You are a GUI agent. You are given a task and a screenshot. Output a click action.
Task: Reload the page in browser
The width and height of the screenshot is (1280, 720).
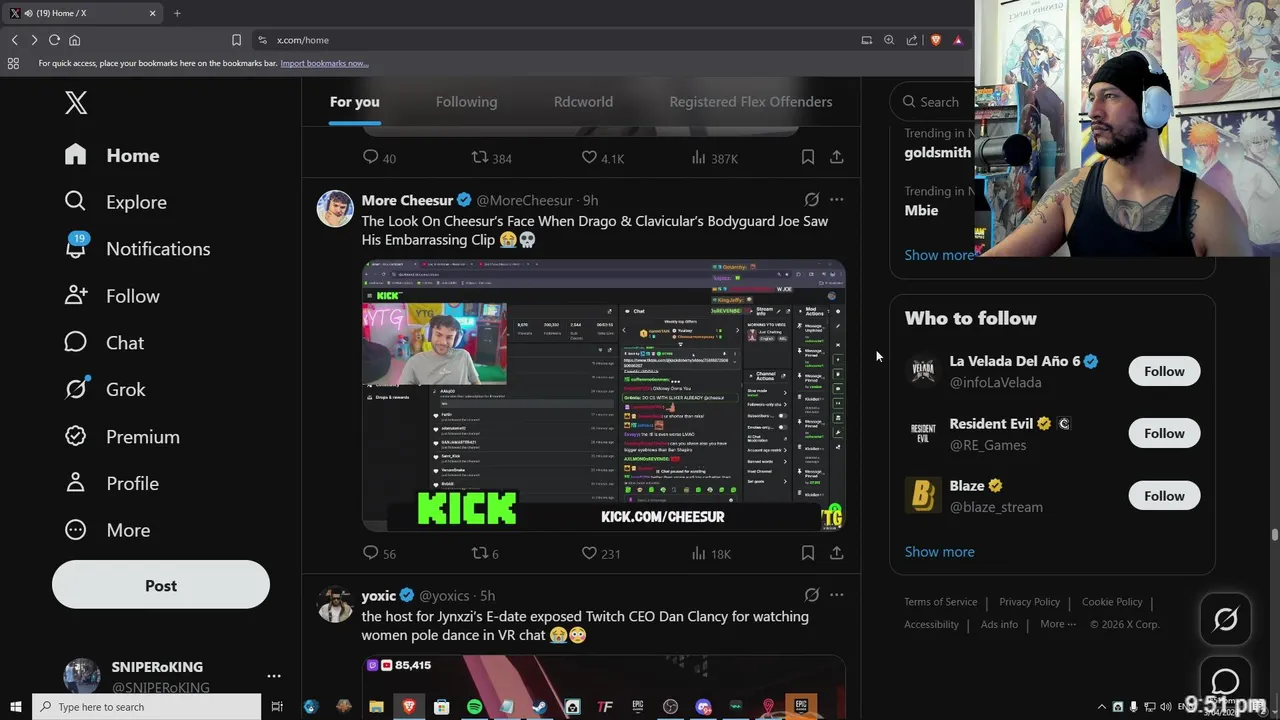pos(54,40)
